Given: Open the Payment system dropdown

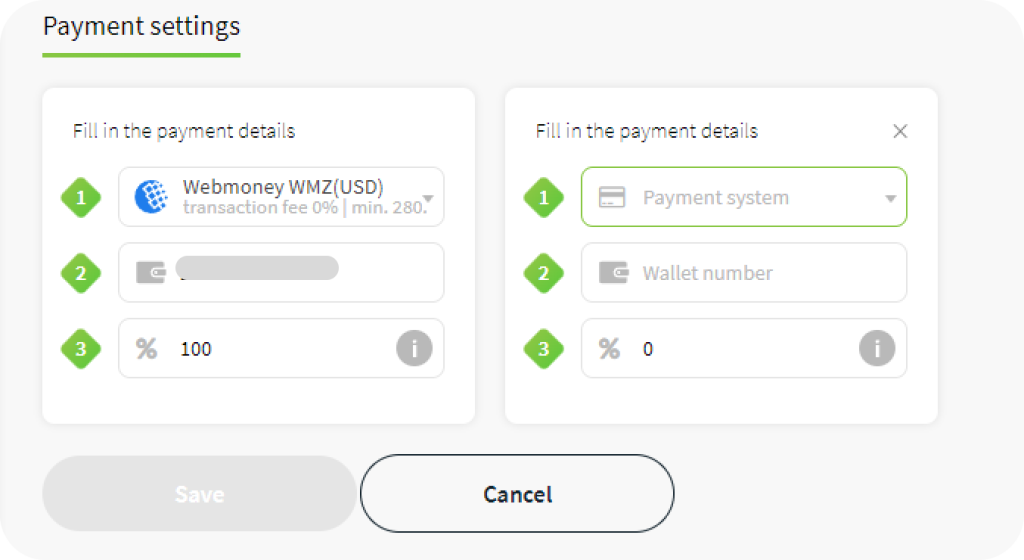Looking at the screenshot, I should (x=744, y=197).
